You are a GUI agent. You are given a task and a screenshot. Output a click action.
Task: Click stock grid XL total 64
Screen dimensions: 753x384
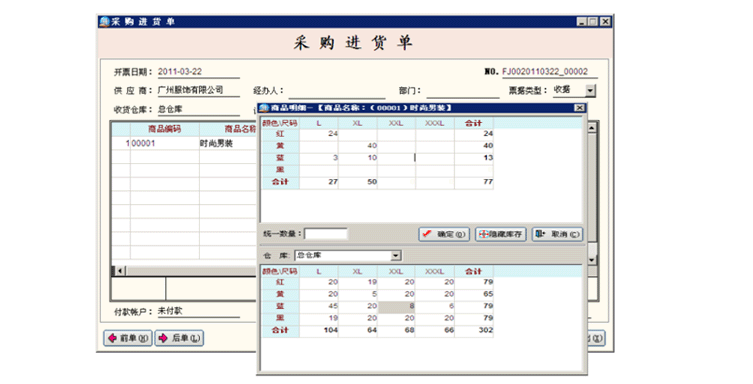pos(358,330)
